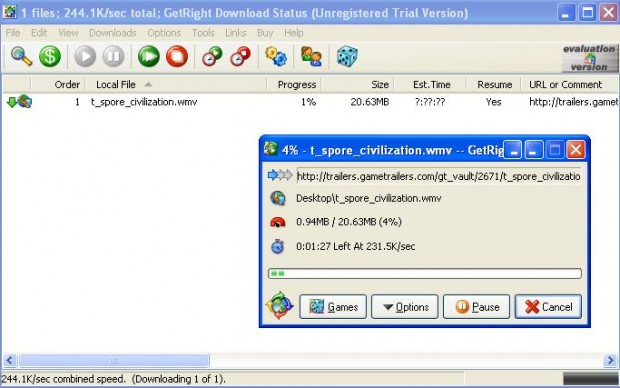Click the evaluation version badge

point(590,58)
